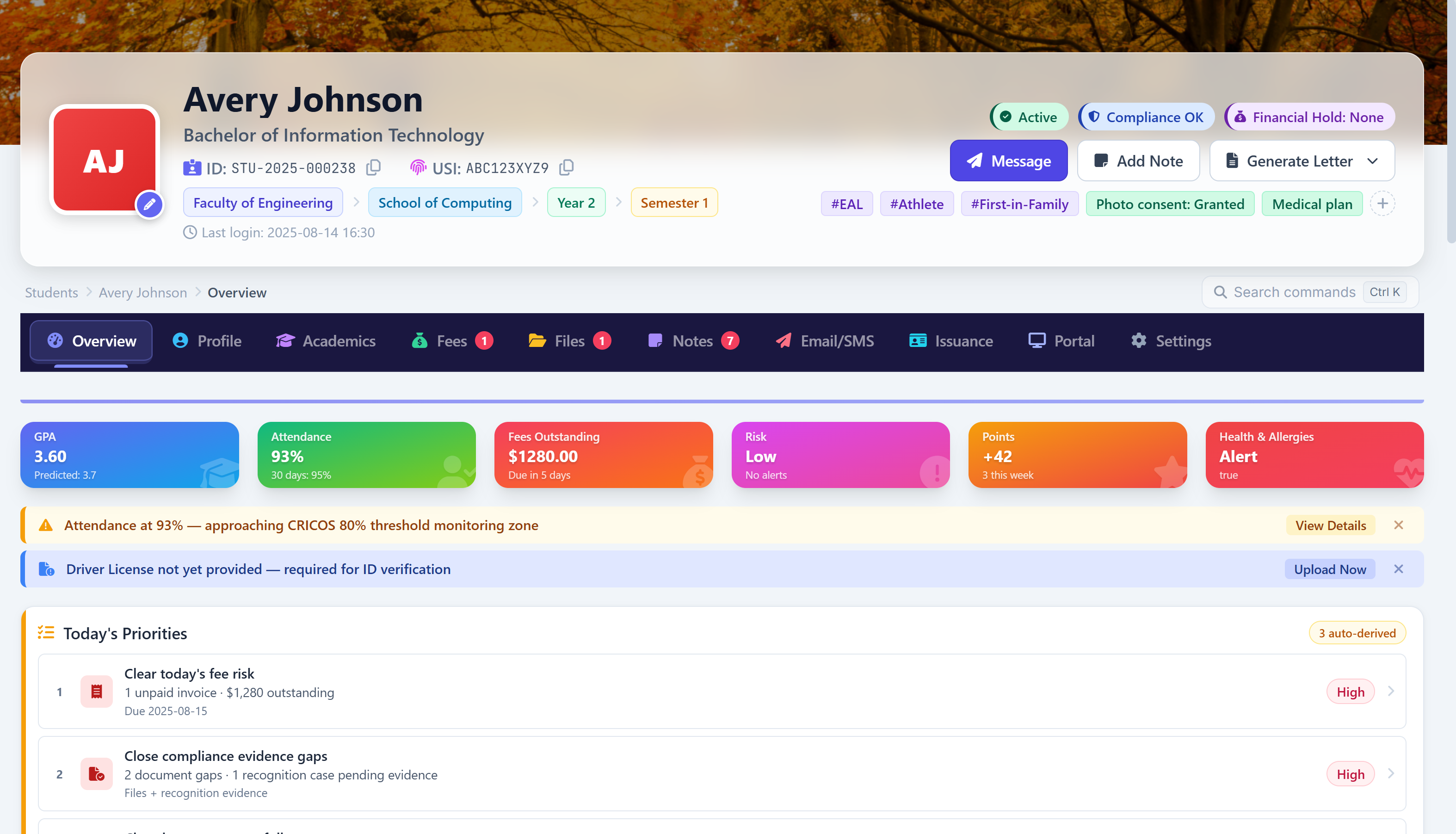
Task: Click the Students breadcrumb link
Action: tap(51, 293)
